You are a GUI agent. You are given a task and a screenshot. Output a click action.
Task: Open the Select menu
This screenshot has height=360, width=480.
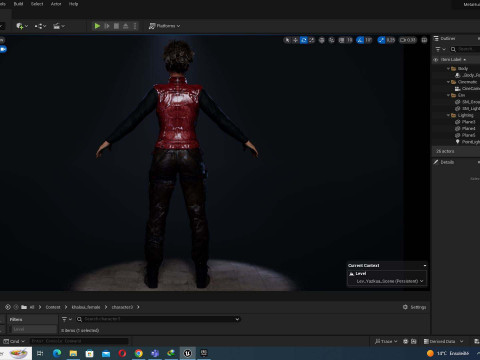(x=37, y=4)
